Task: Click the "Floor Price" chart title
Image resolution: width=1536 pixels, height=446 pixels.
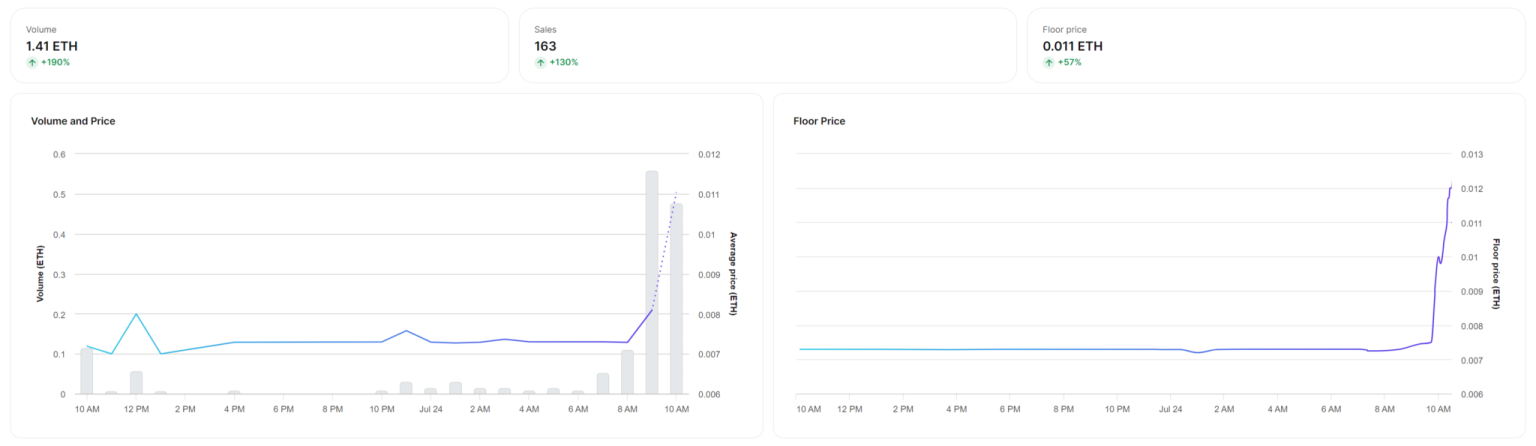Action: click(x=818, y=121)
